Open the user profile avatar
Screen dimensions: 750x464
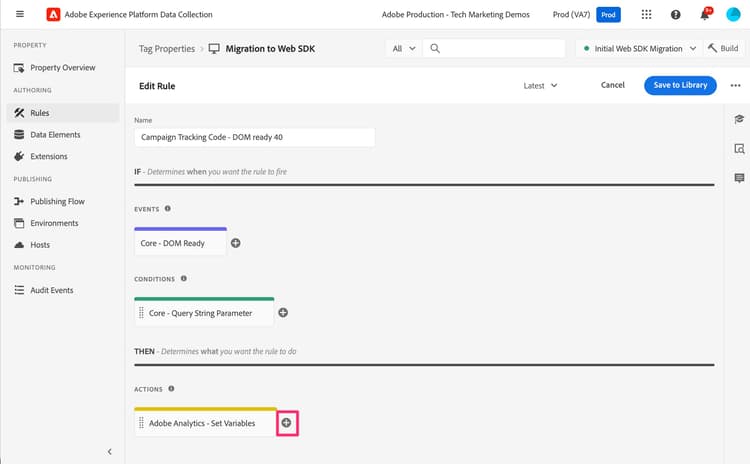click(x=733, y=15)
